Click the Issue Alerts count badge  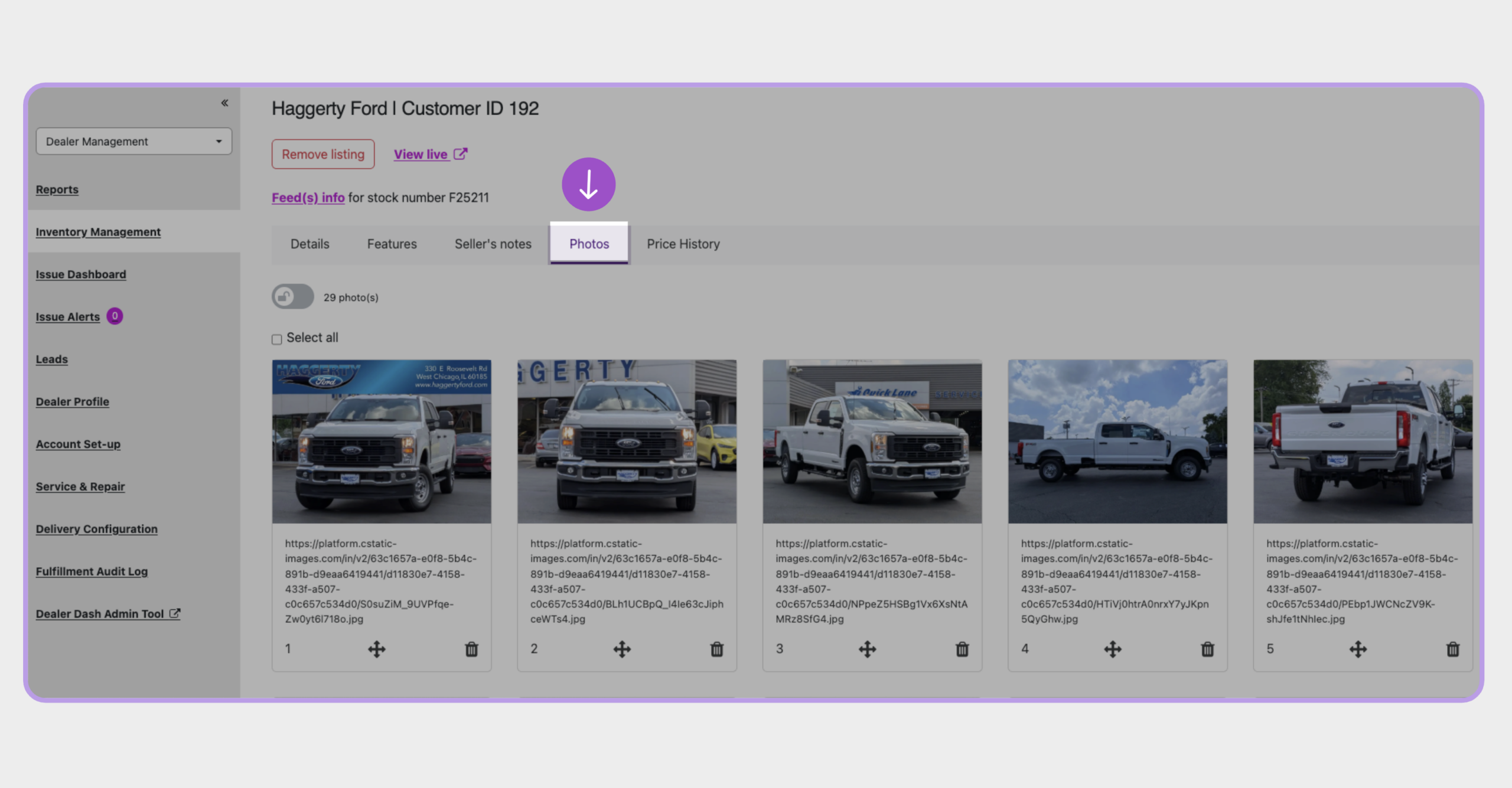(115, 316)
